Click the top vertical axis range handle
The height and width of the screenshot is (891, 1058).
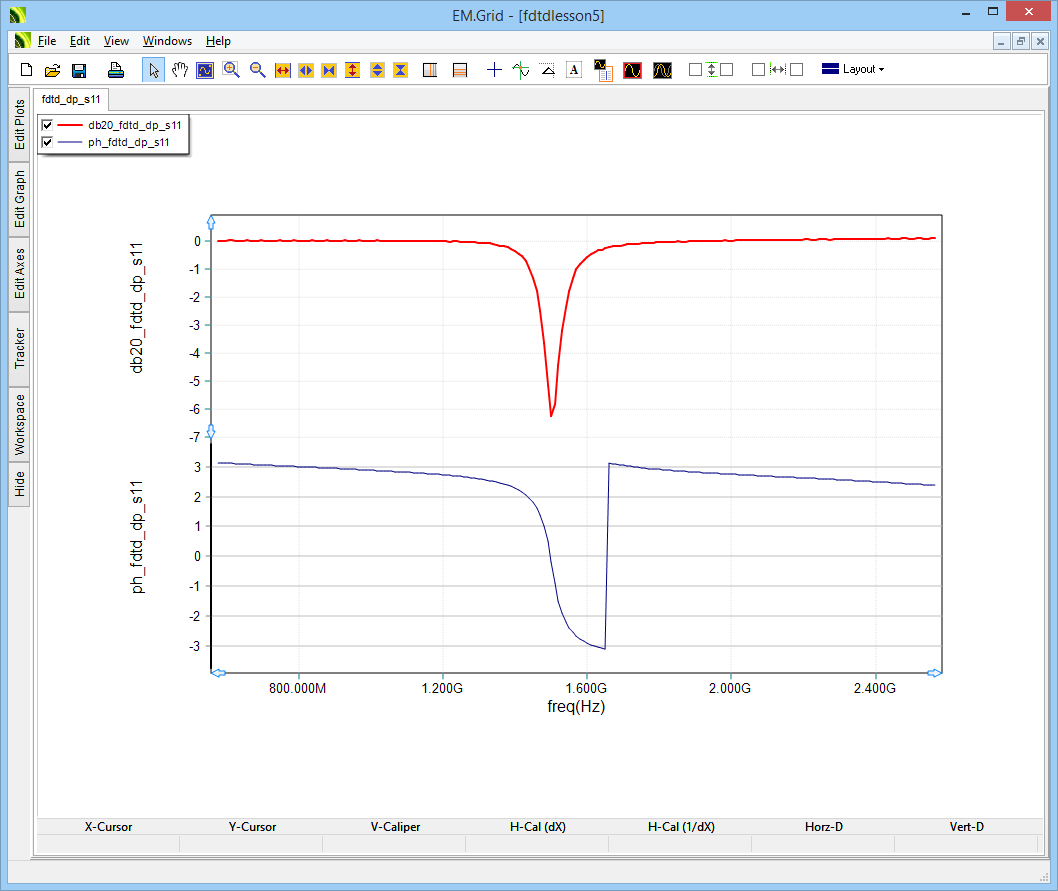(210, 219)
